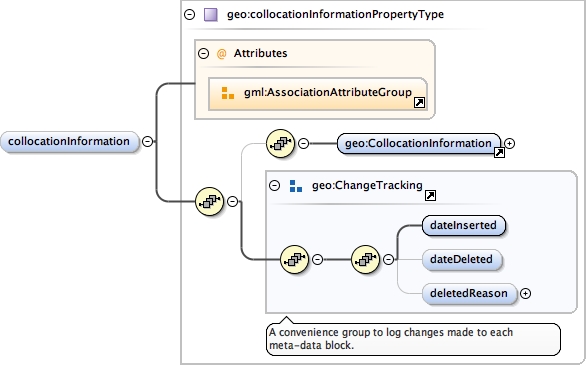Follow the geo:CollocationInformation reference arrow

tap(499, 152)
